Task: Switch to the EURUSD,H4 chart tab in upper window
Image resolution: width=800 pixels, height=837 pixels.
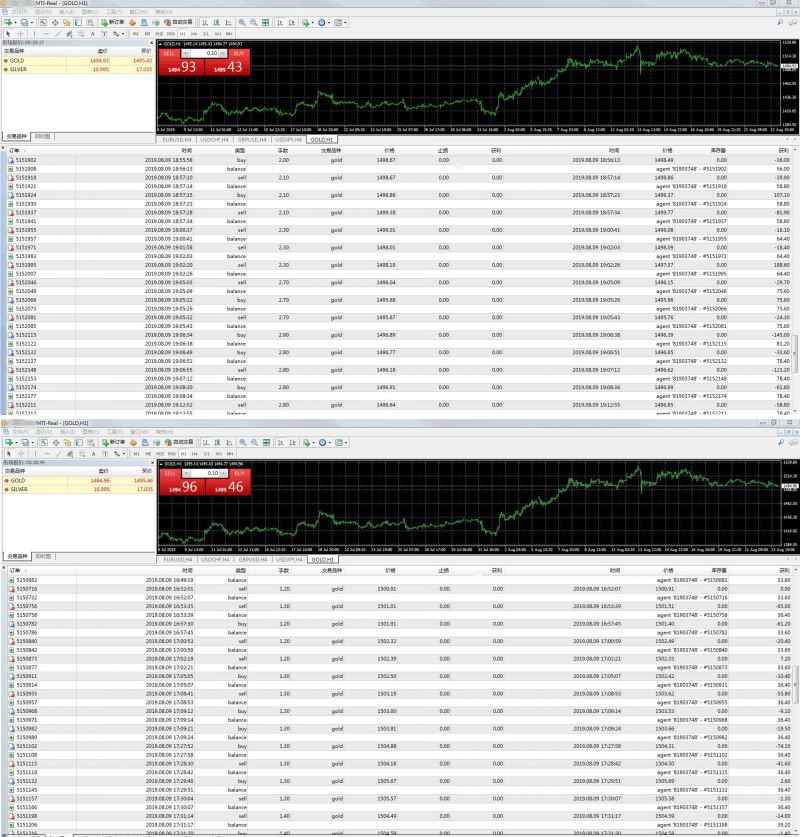Action: [177, 140]
